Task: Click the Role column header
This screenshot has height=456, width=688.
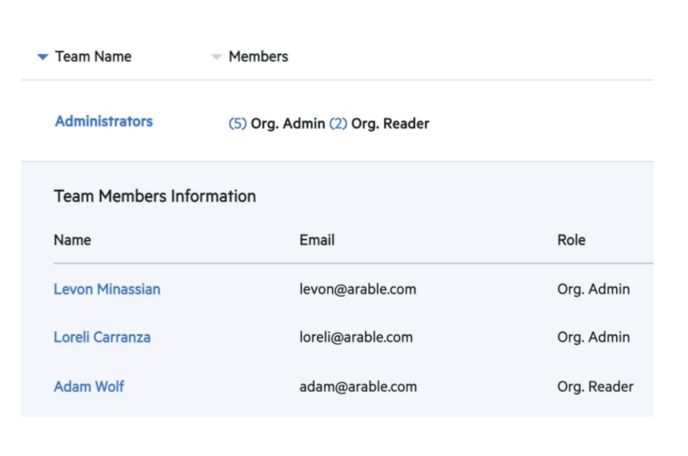Action: 571,240
